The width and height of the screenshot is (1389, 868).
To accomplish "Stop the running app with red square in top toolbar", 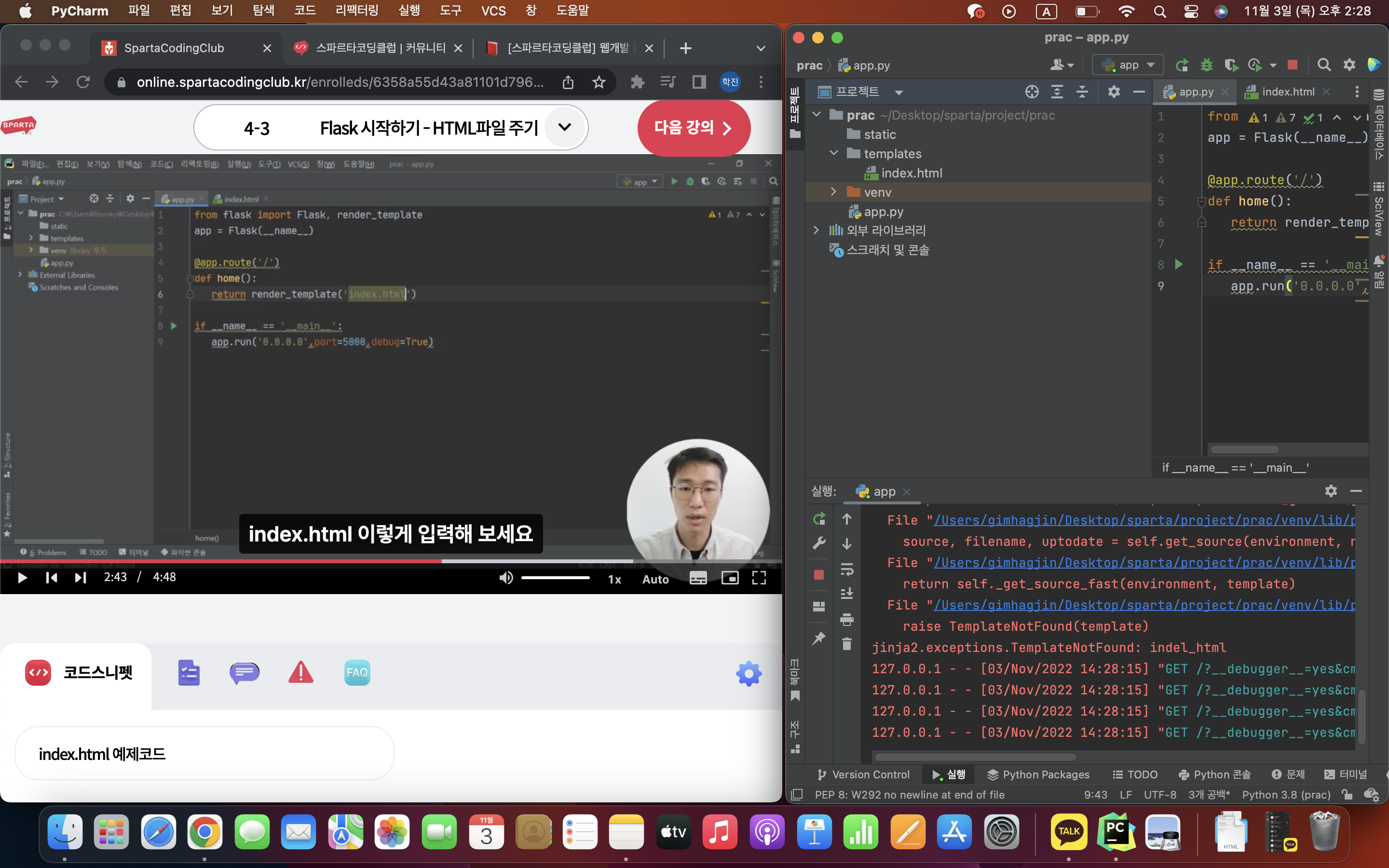I will [x=1293, y=65].
